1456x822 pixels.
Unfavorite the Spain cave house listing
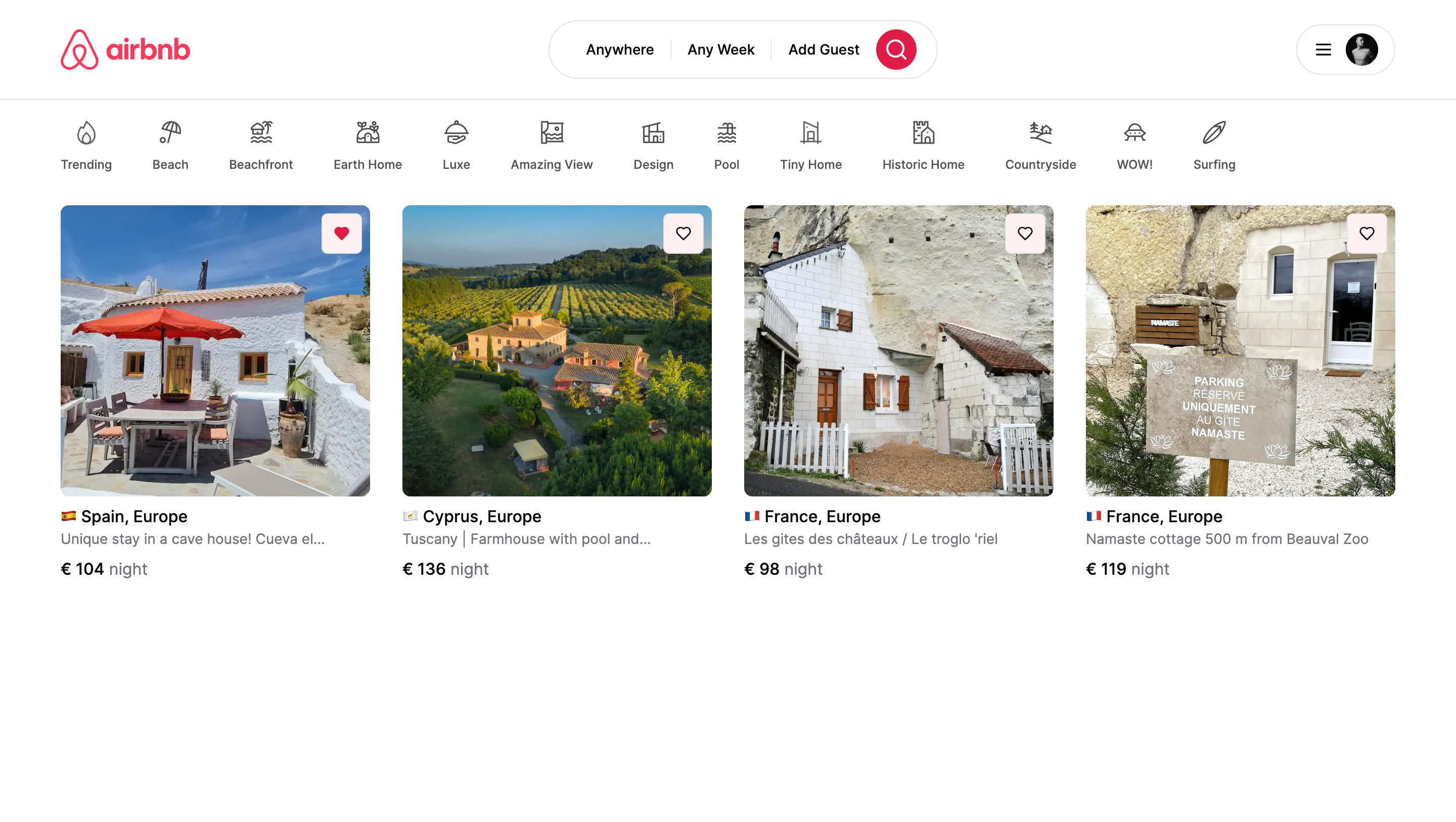tap(341, 234)
